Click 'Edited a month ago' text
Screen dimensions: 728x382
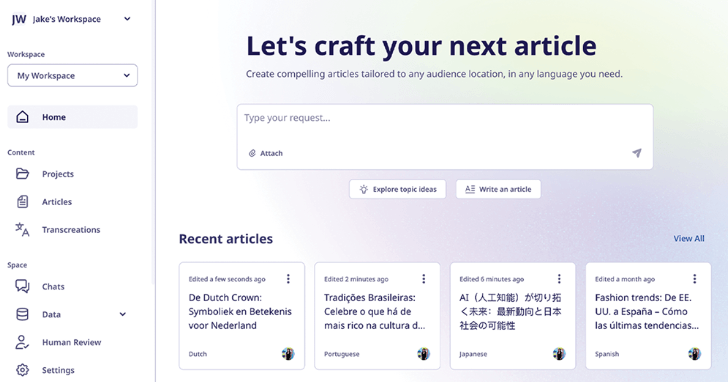(x=625, y=279)
